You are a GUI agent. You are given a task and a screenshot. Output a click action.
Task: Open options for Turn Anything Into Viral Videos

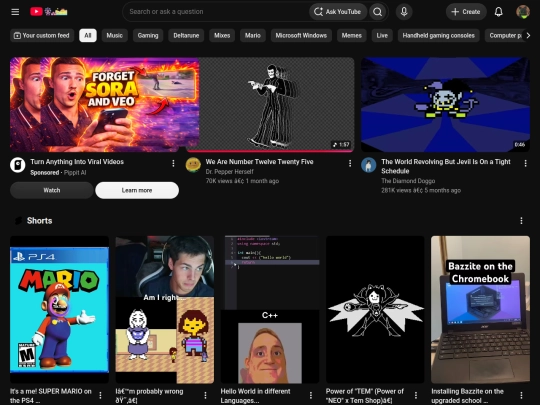tap(173, 163)
